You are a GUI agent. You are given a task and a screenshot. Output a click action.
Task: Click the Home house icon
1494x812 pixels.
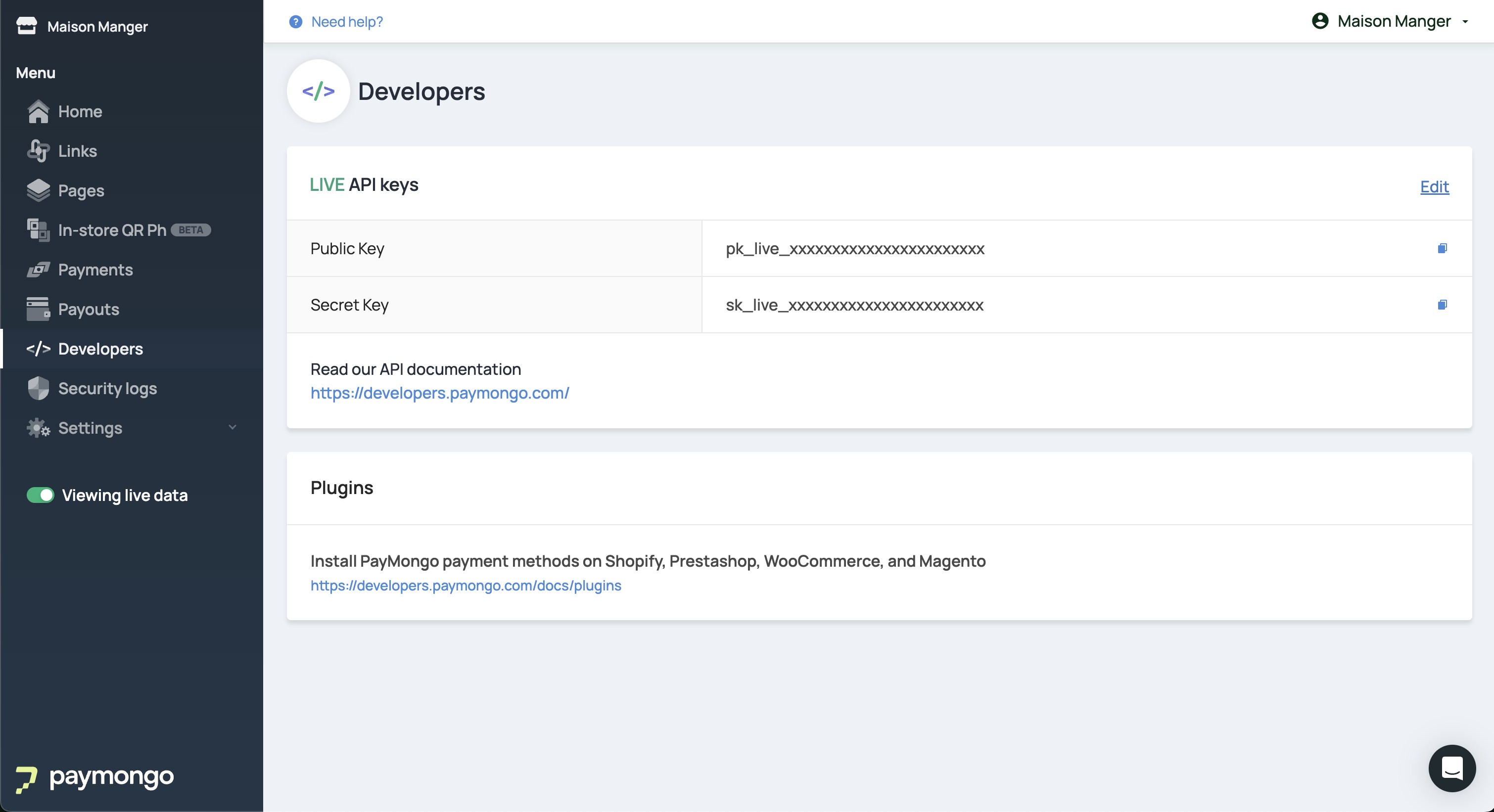pyautogui.click(x=38, y=111)
